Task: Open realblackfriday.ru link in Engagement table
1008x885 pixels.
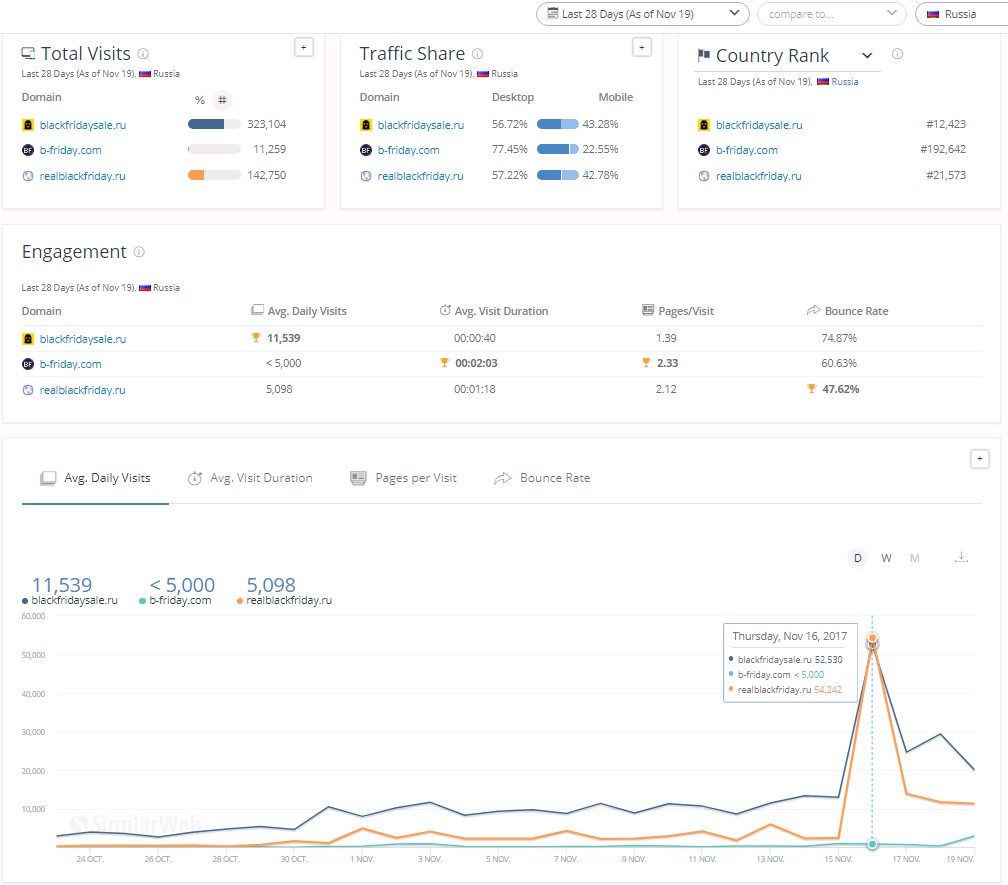Action: [x=83, y=390]
